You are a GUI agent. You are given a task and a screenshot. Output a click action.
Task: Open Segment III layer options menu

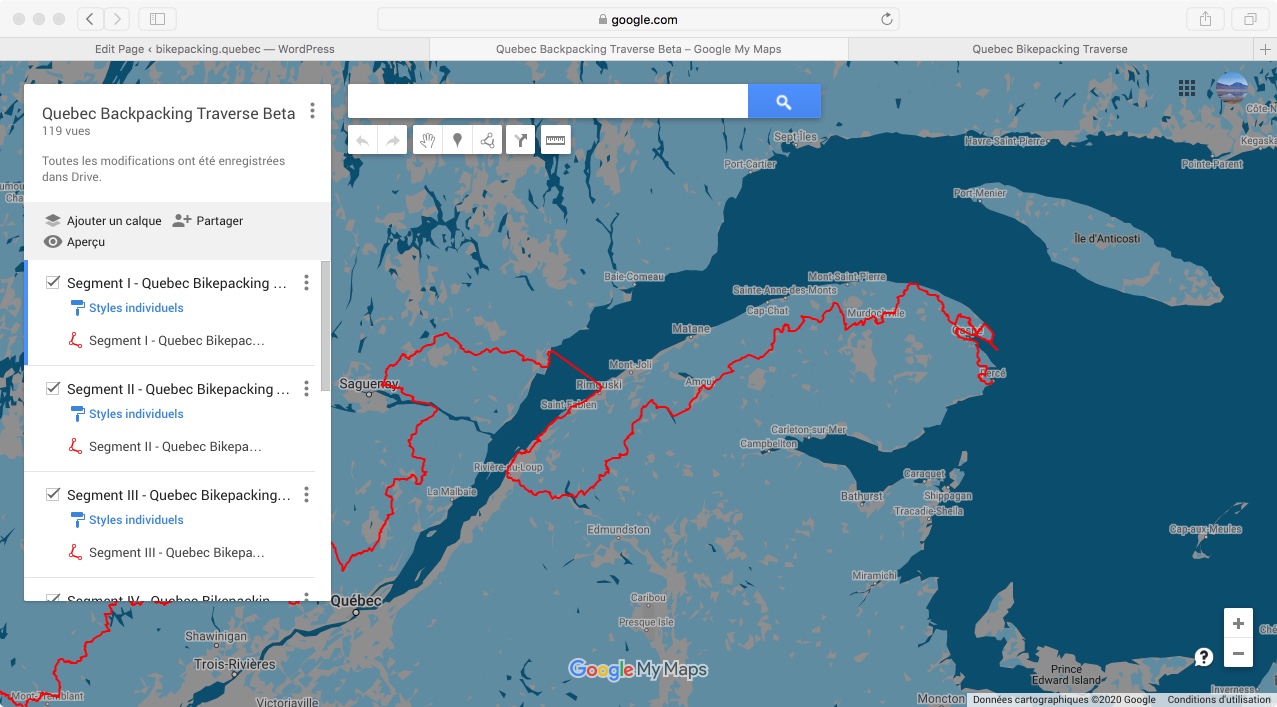[x=306, y=495]
